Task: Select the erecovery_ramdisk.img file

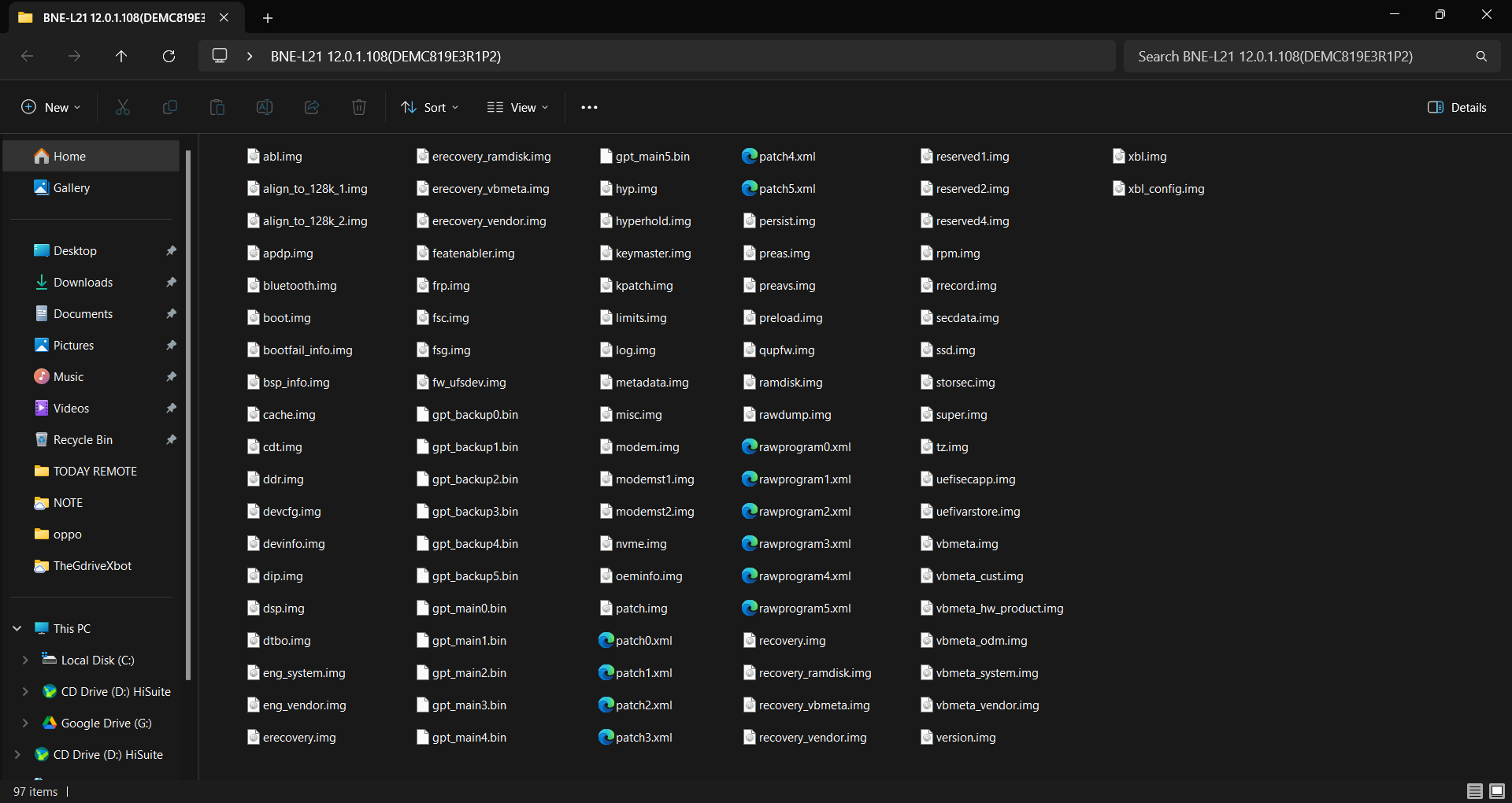Action: pos(484,156)
